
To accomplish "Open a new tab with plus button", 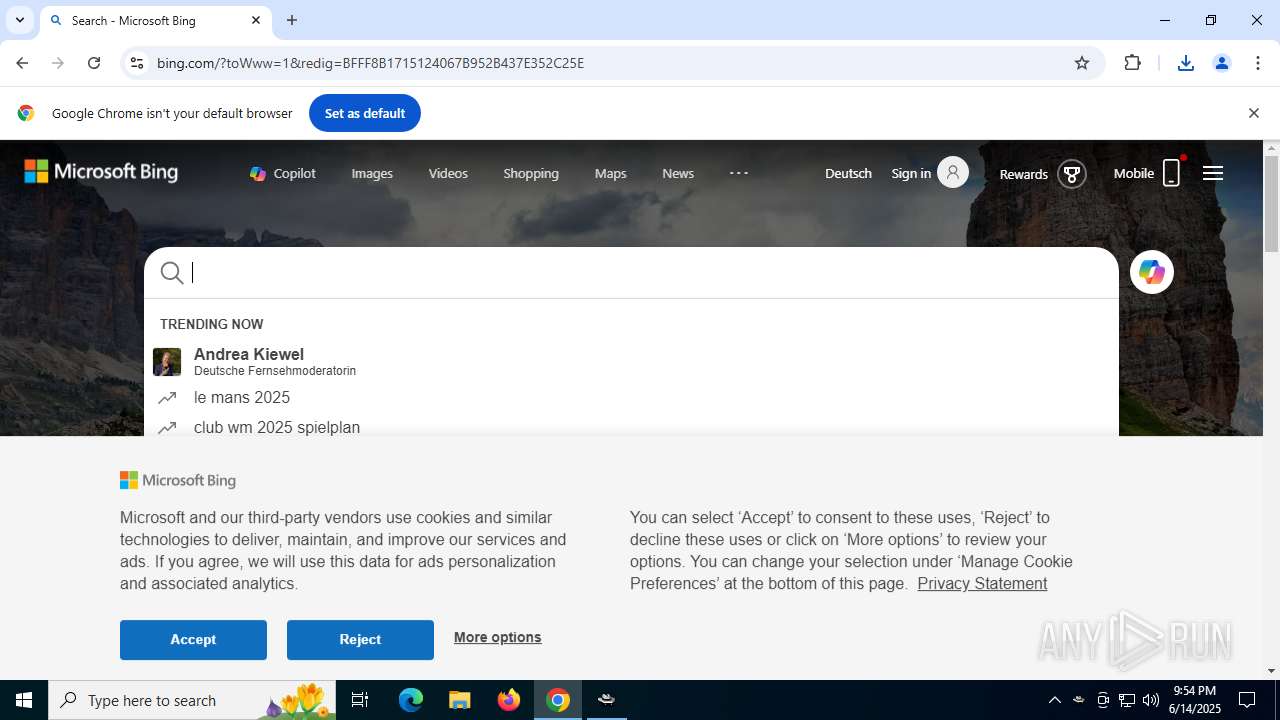I will click(x=292, y=20).
